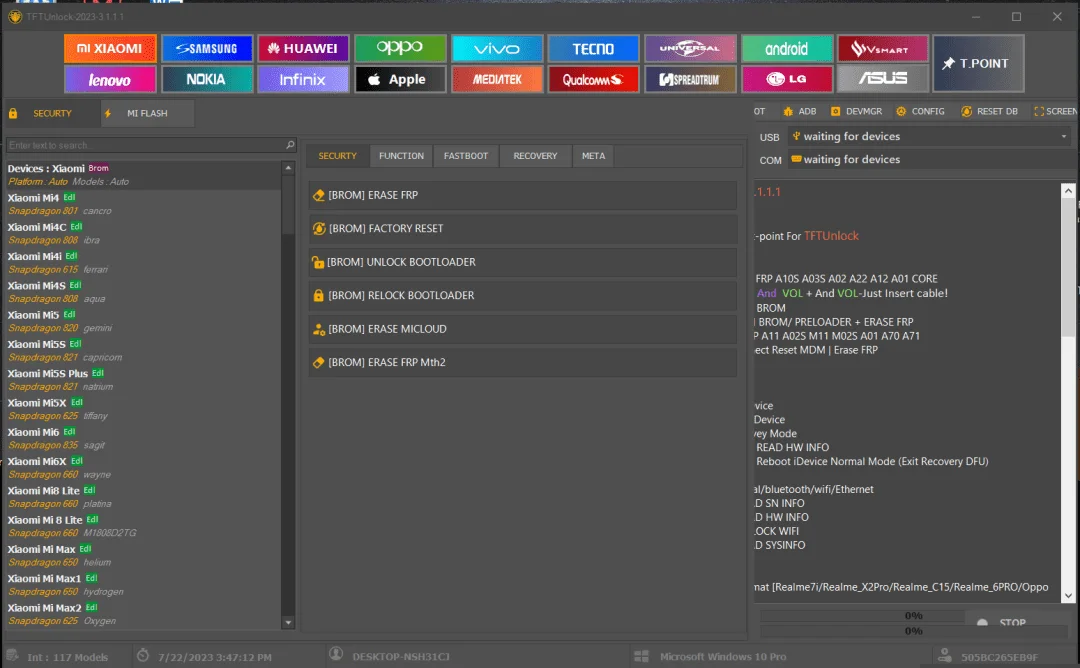Select Xiaomi Mi Max2 model
The image size is (1080, 668).
143,614
